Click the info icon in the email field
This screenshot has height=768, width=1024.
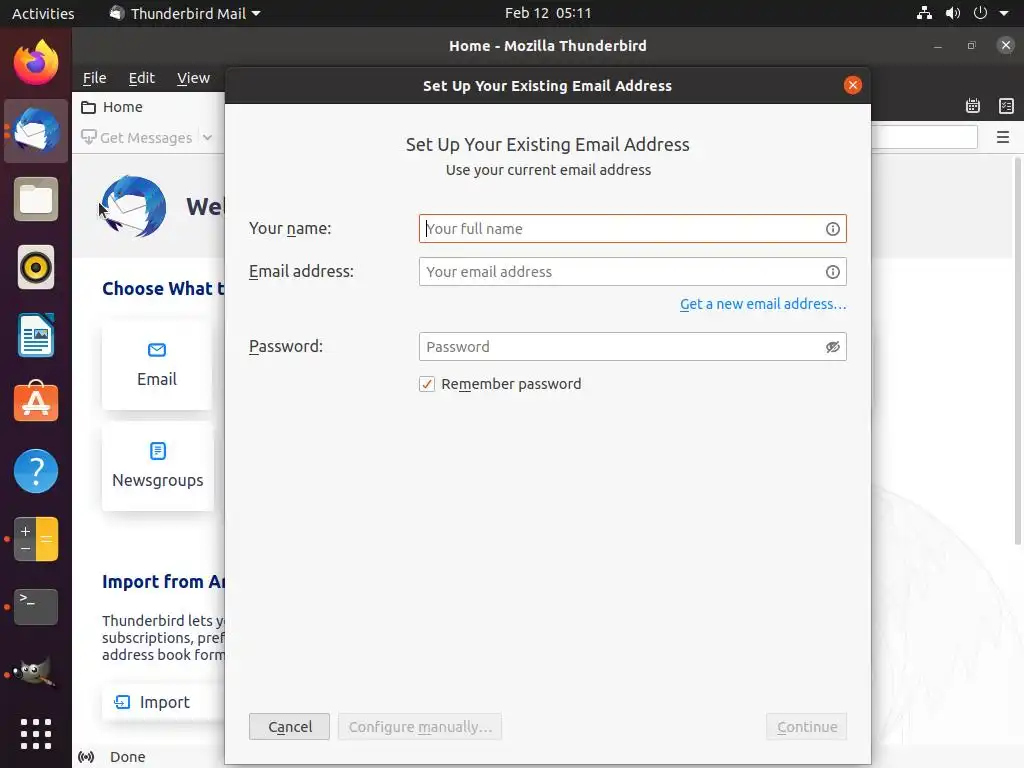[833, 272]
